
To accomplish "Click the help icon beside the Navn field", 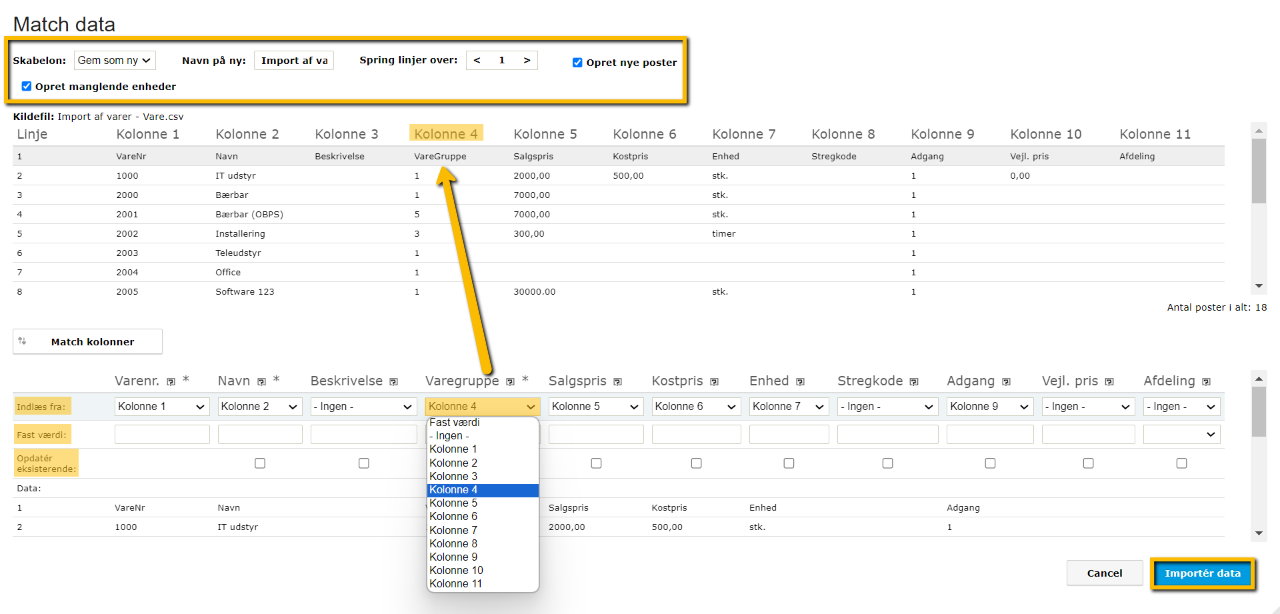I will (261, 381).
